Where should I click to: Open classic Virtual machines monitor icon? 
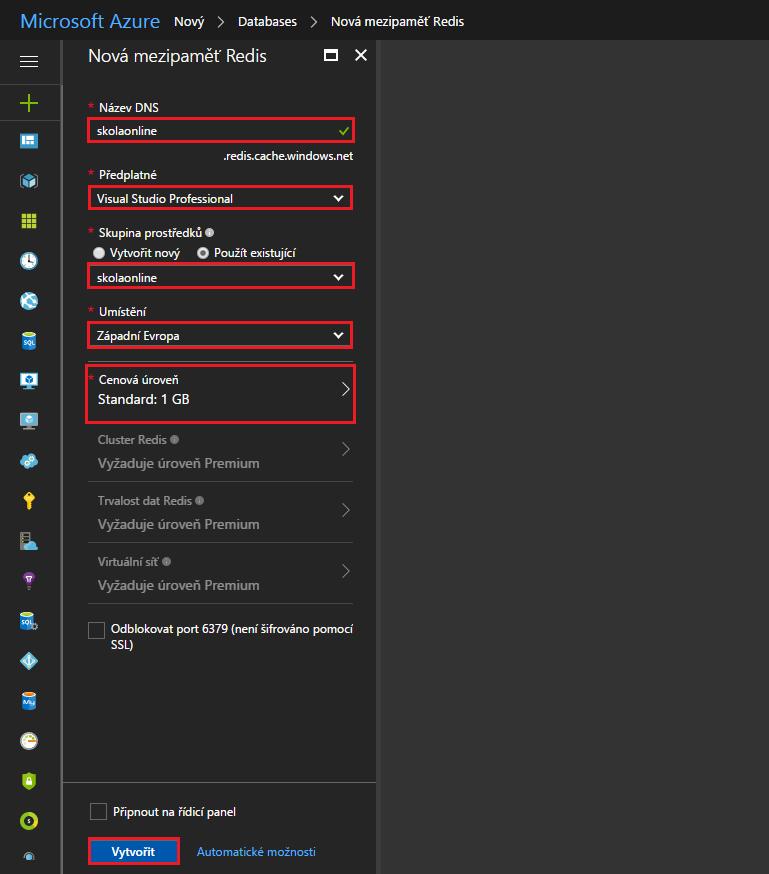29,421
